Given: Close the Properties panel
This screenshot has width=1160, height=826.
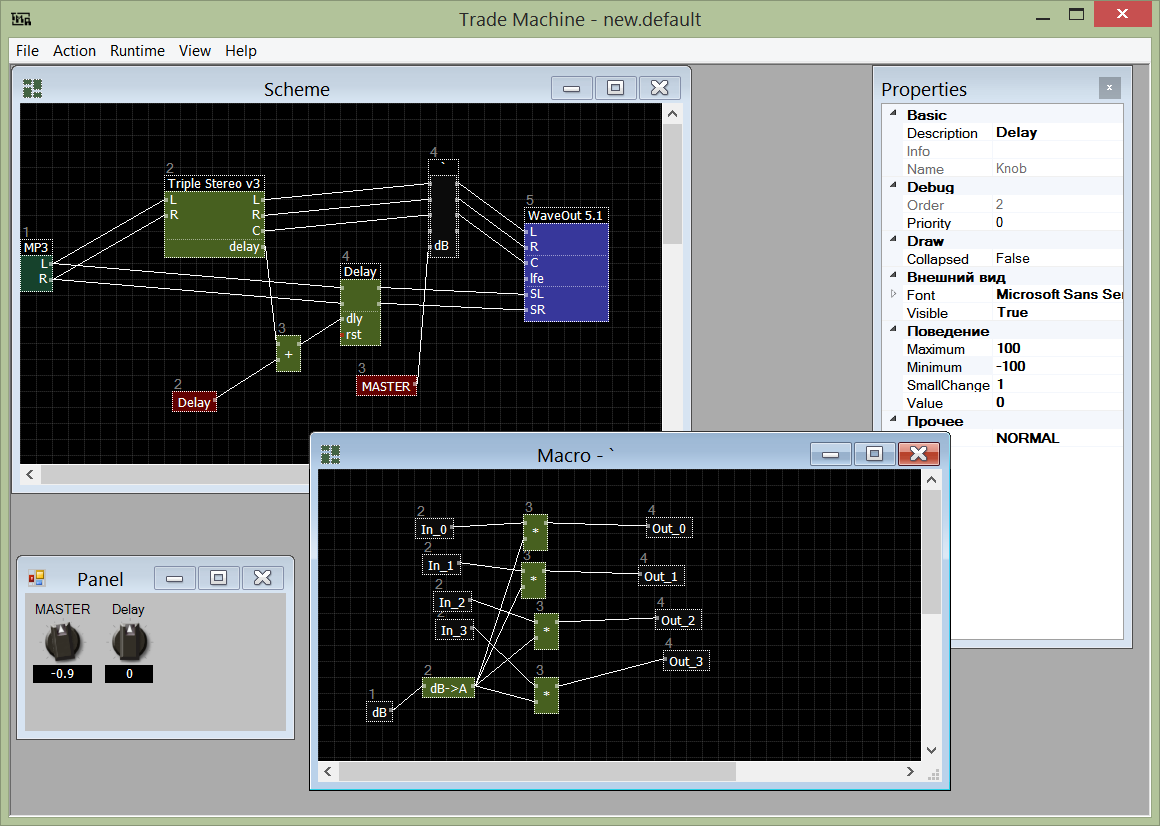Looking at the screenshot, I should pyautogui.click(x=1109, y=88).
